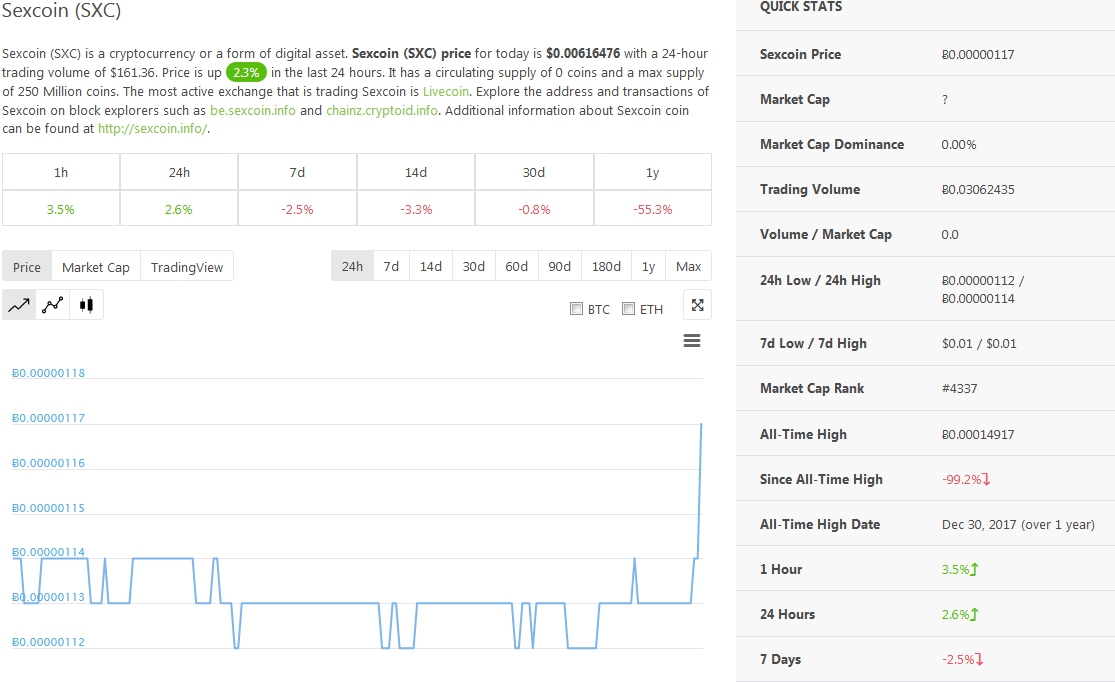Open the Livecoin exchange link
This screenshot has height=682, width=1115.
[446, 91]
